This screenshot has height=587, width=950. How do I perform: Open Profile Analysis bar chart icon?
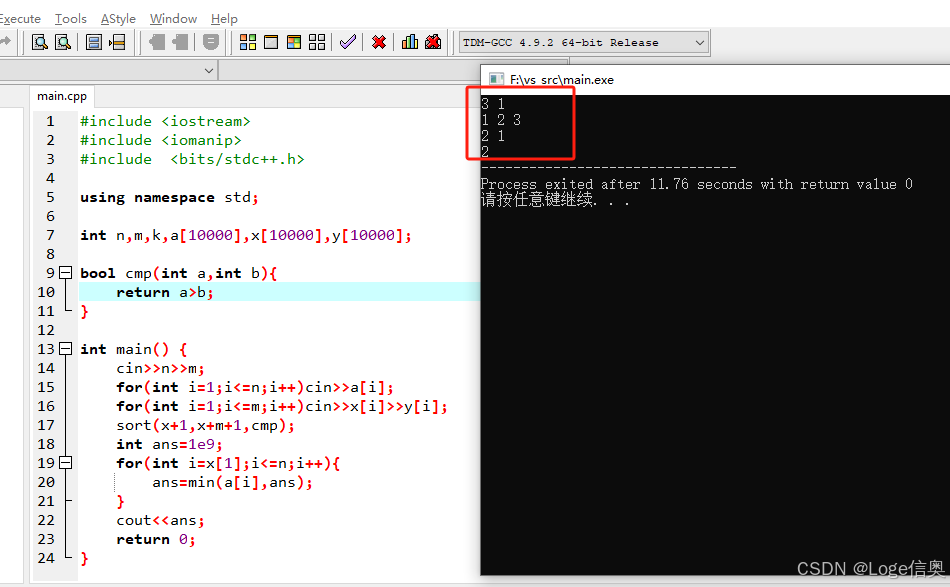pyautogui.click(x=410, y=42)
